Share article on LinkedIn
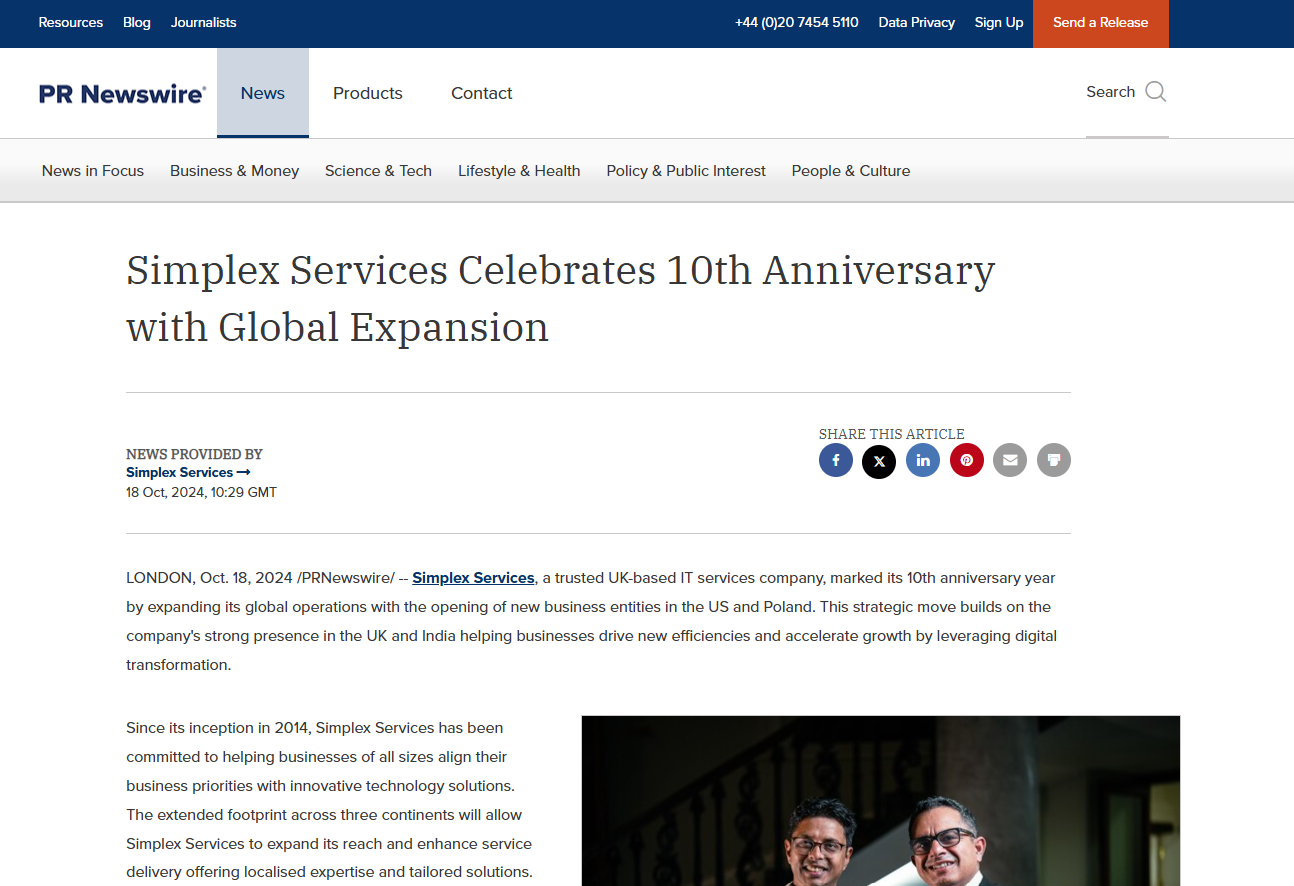Image resolution: width=1294 pixels, height=886 pixels. (923, 460)
